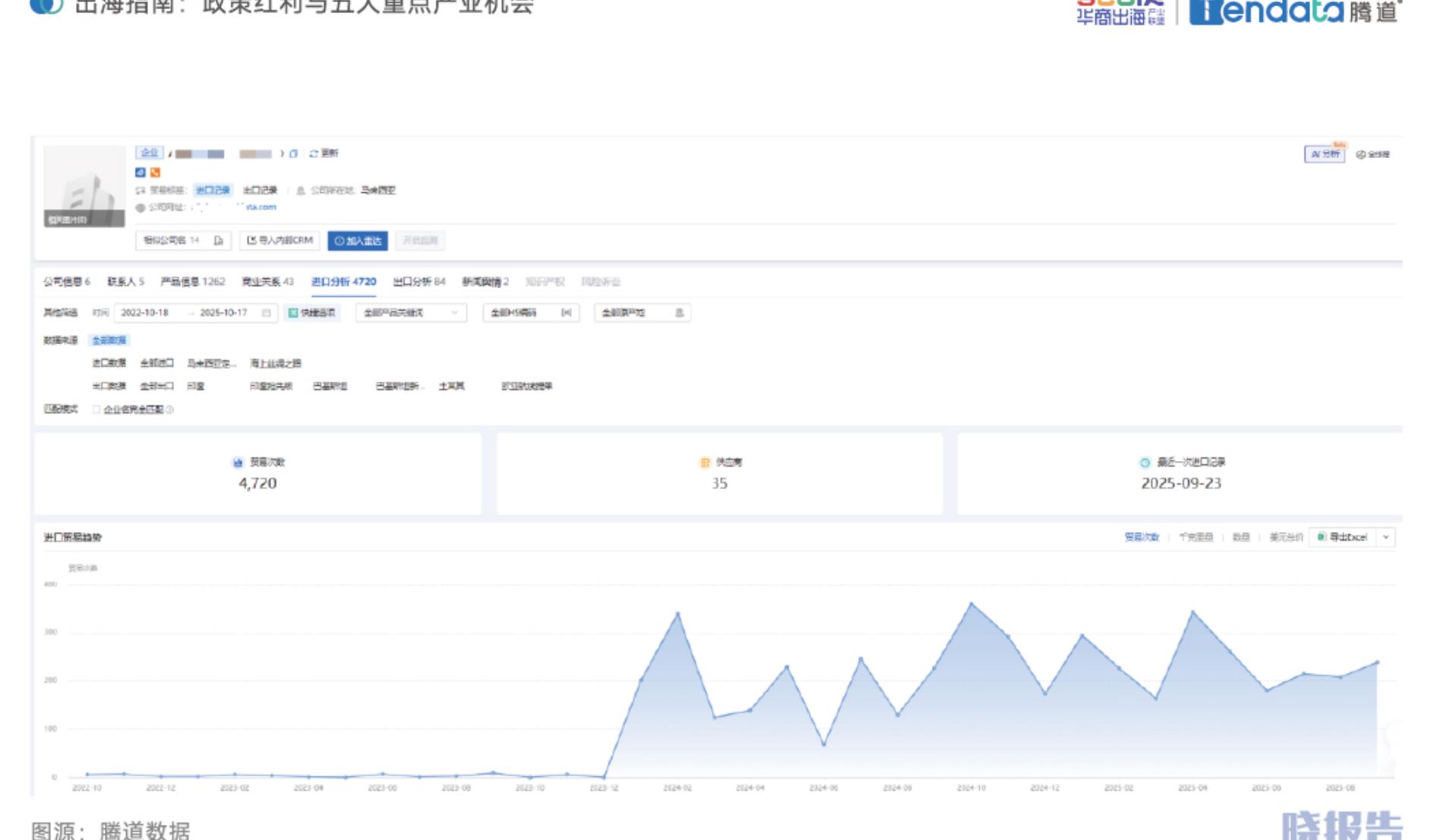The width and height of the screenshot is (1431, 840).
Task: Show the chart by 千克重量 weight
Action: (1196, 537)
